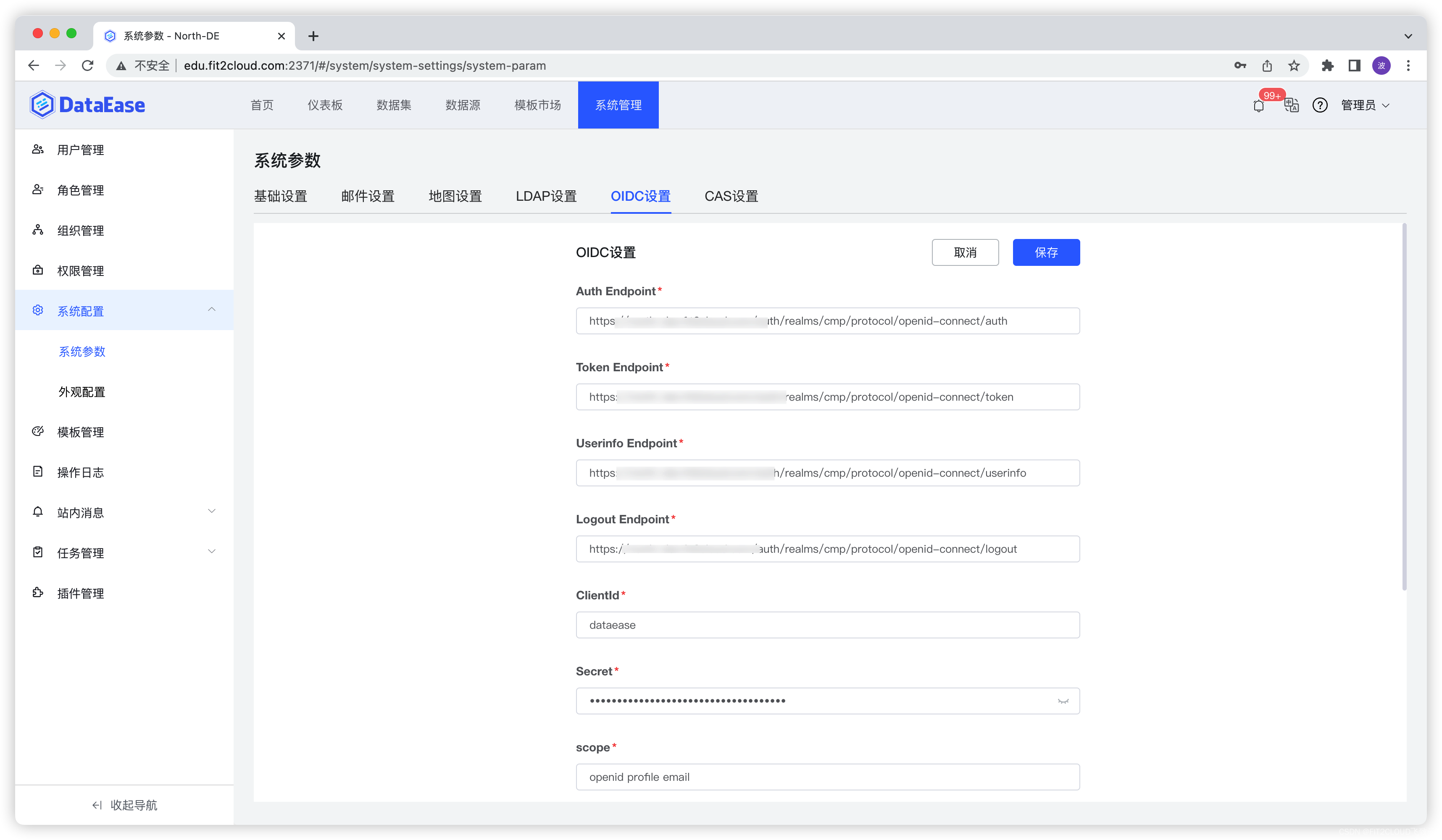This screenshot has width=1442, height=840.
Task: Click the DataEase logo
Action: coord(87,105)
